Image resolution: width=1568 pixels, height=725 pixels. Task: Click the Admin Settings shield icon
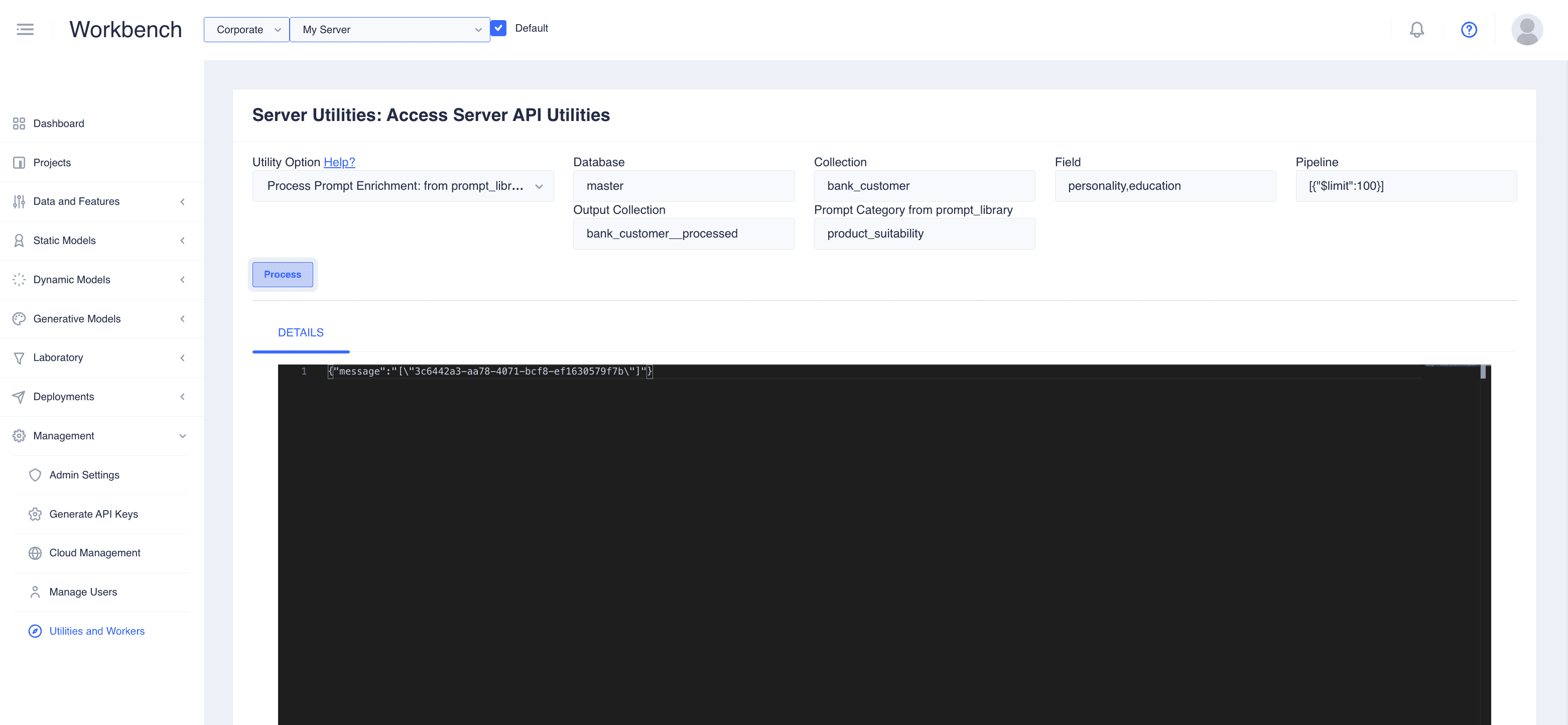[x=35, y=475]
